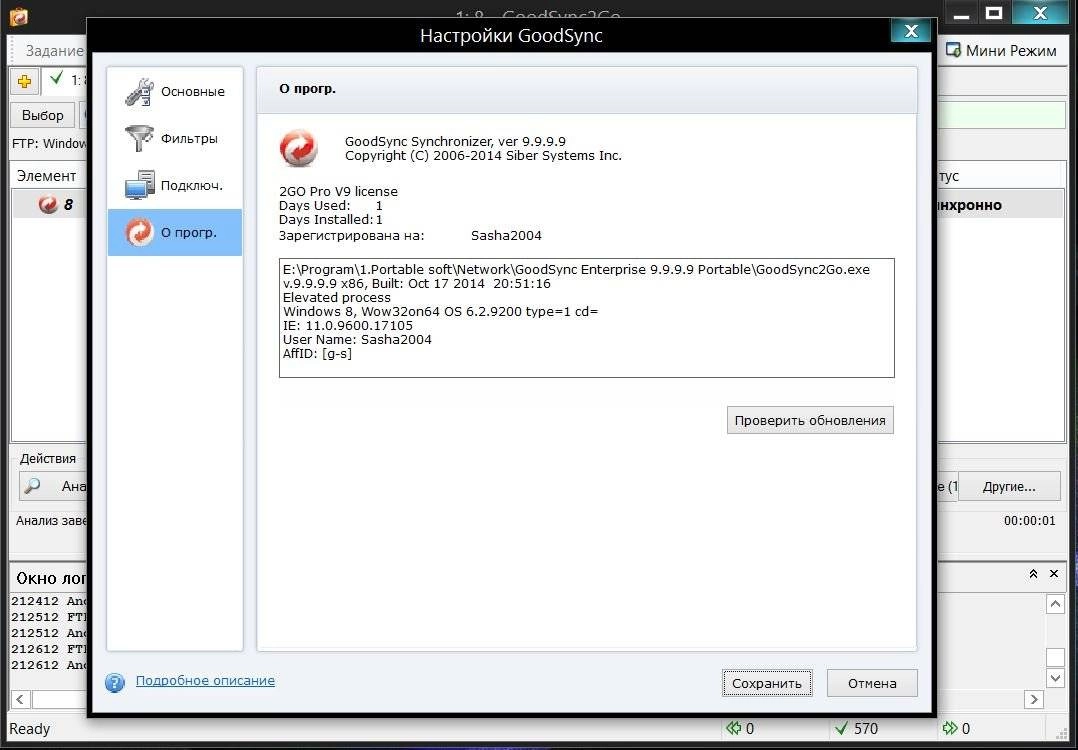The height and width of the screenshot is (750, 1078).
Task: Switch to Мини Режим in main window
Action: tap(1001, 50)
